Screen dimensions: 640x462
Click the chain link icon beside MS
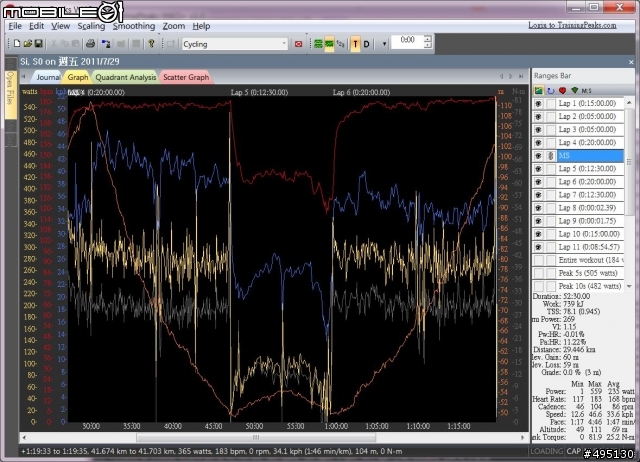[x=551, y=155]
